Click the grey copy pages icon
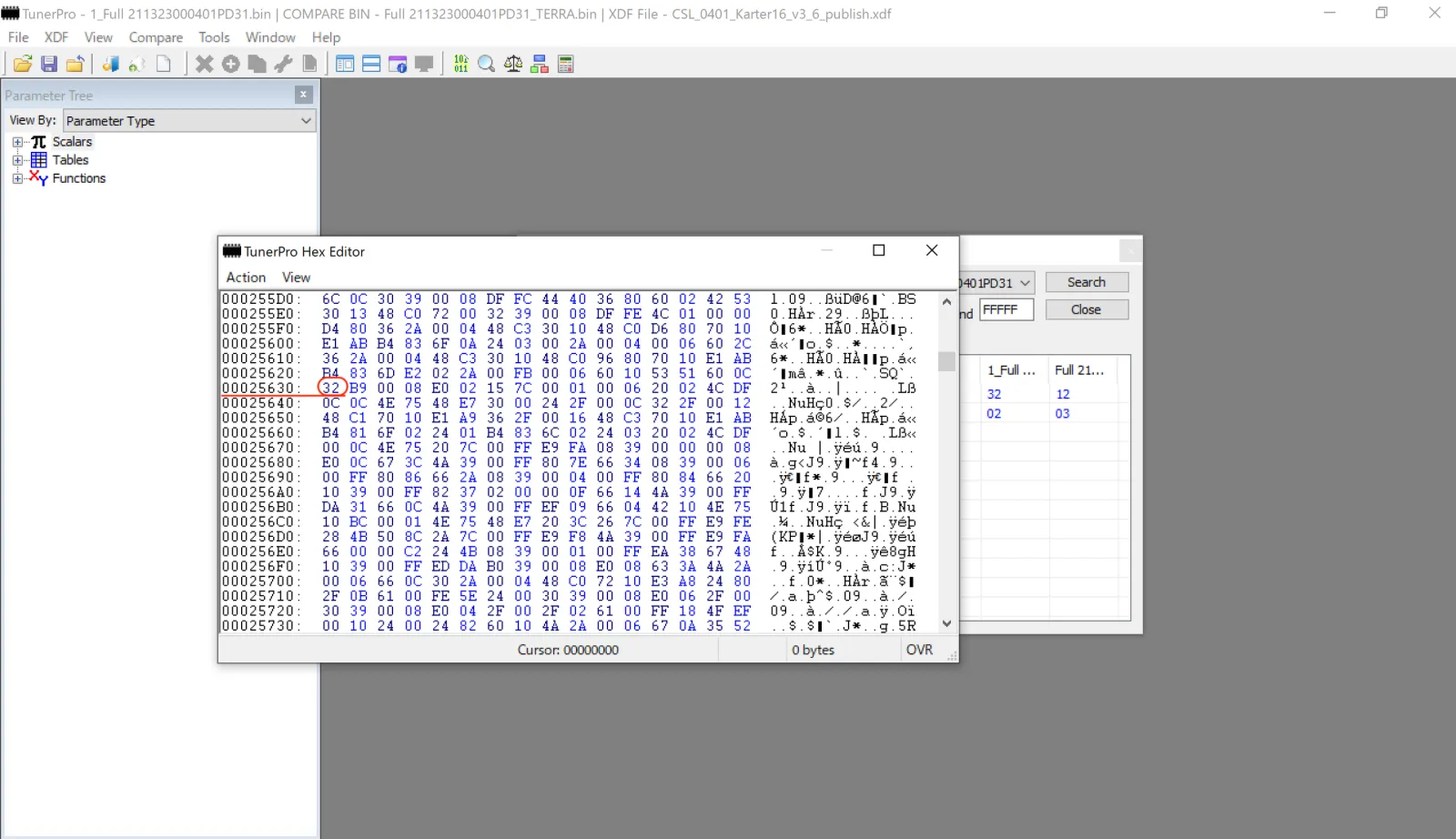The image size is (1456, 839). pos(258,64)
